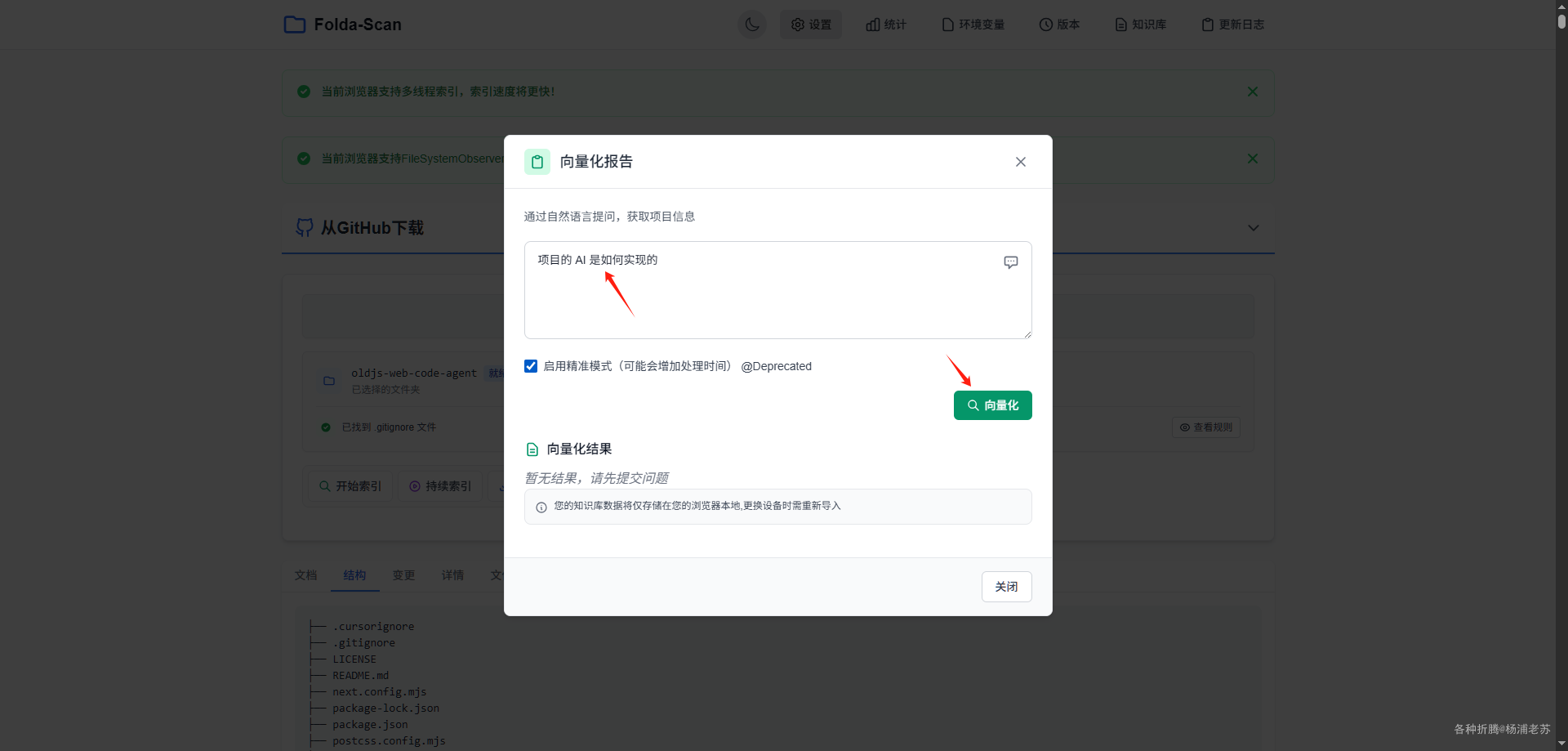
Task: Switch to the 结构 tab
Action: coord(355,575)
